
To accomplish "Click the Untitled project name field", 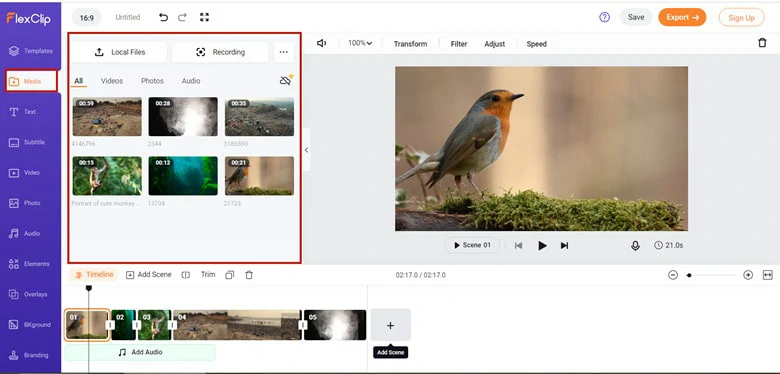I will pos(128,17).
